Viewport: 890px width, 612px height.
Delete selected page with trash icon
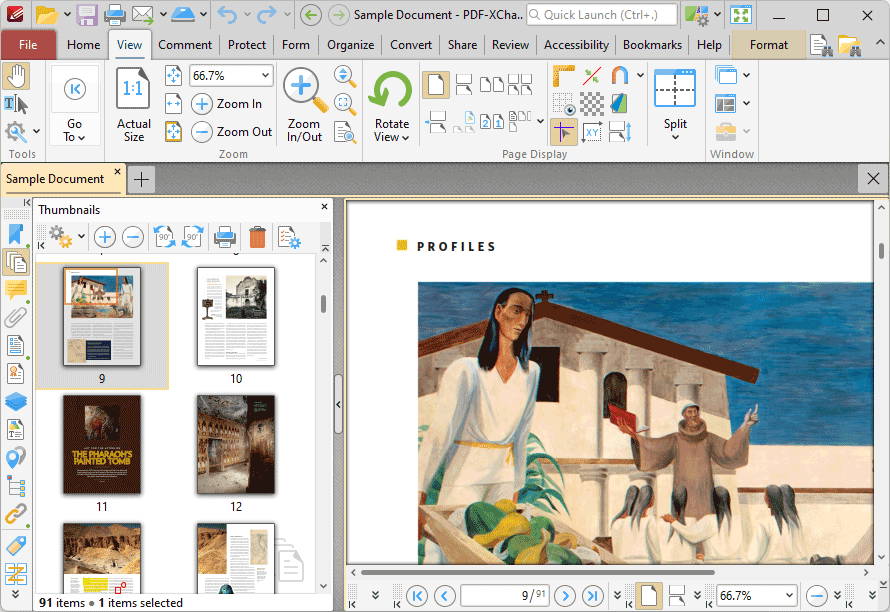pyautogui.click(x=257, y=237)
